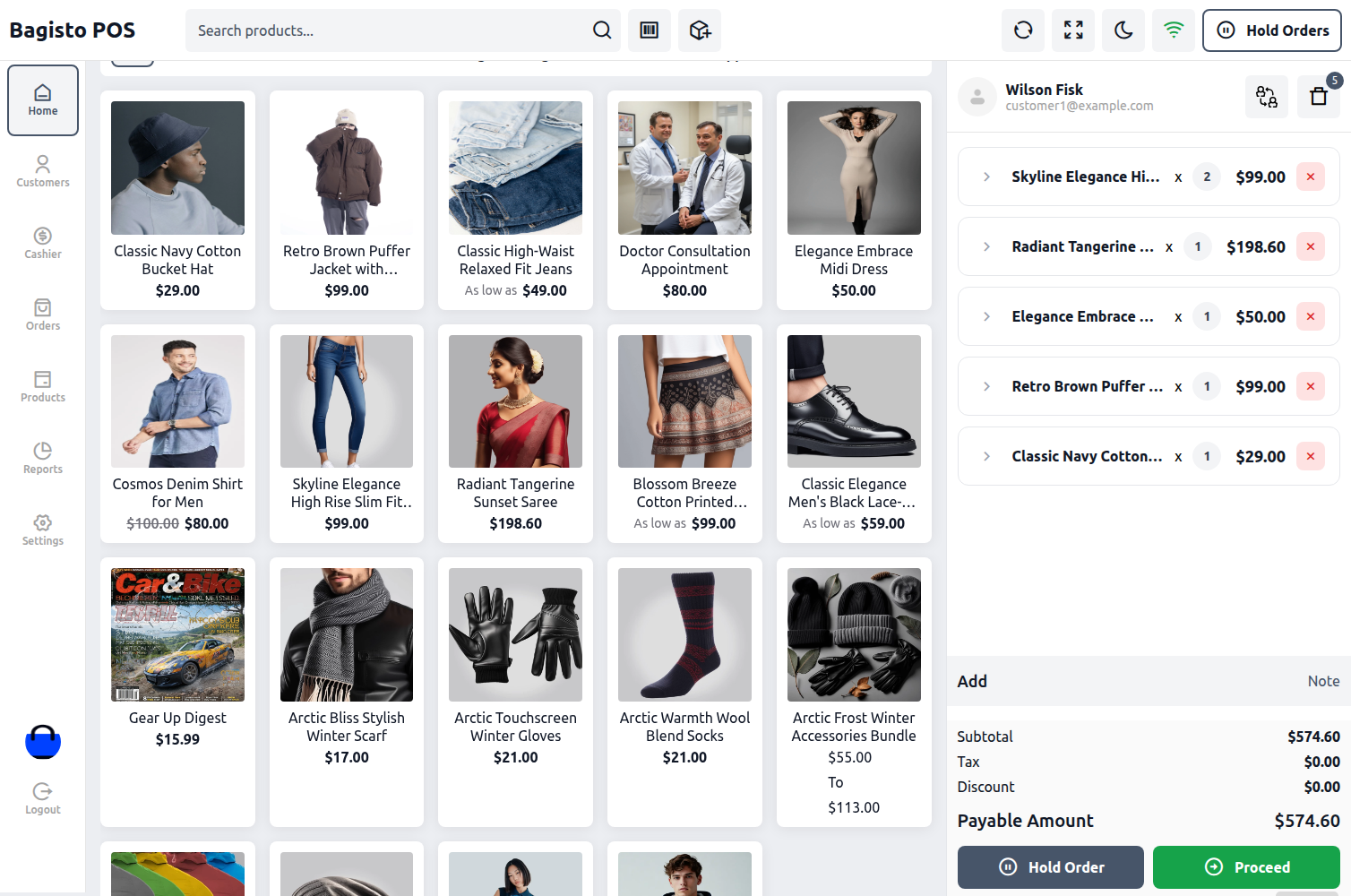The image size is (1351, 896).
Task: Add Arctic Bliss Stylish Winter Scarf
Action: pyautogui.click(x=347, y=692)
